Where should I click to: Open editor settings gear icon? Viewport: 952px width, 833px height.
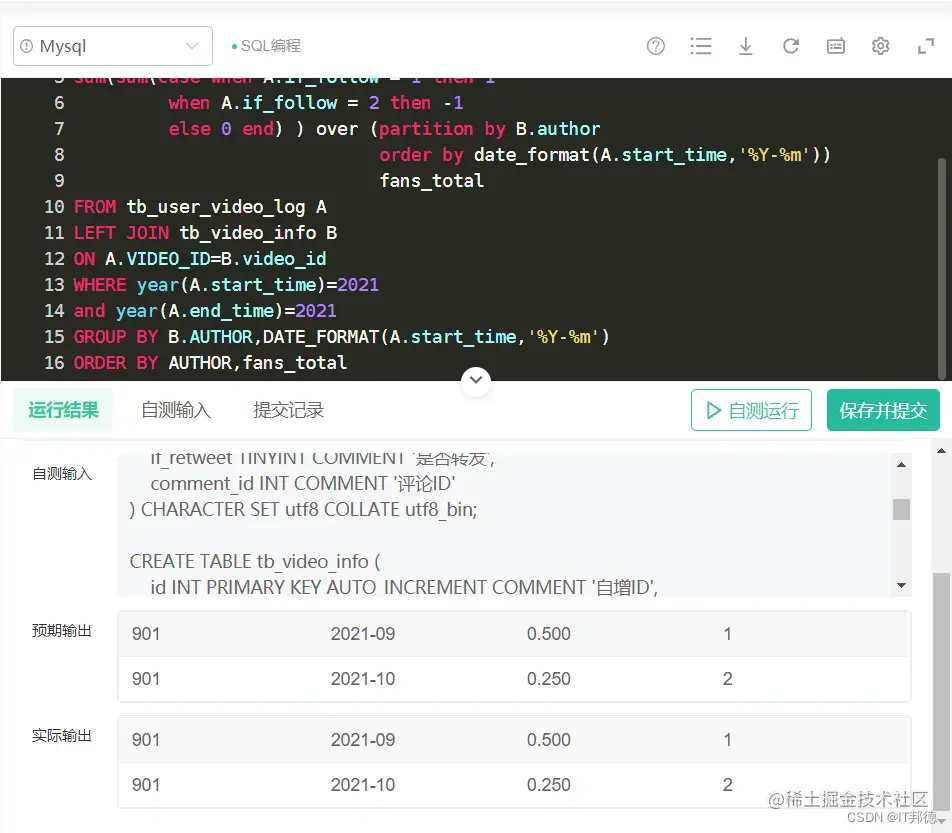coord(880,46)
